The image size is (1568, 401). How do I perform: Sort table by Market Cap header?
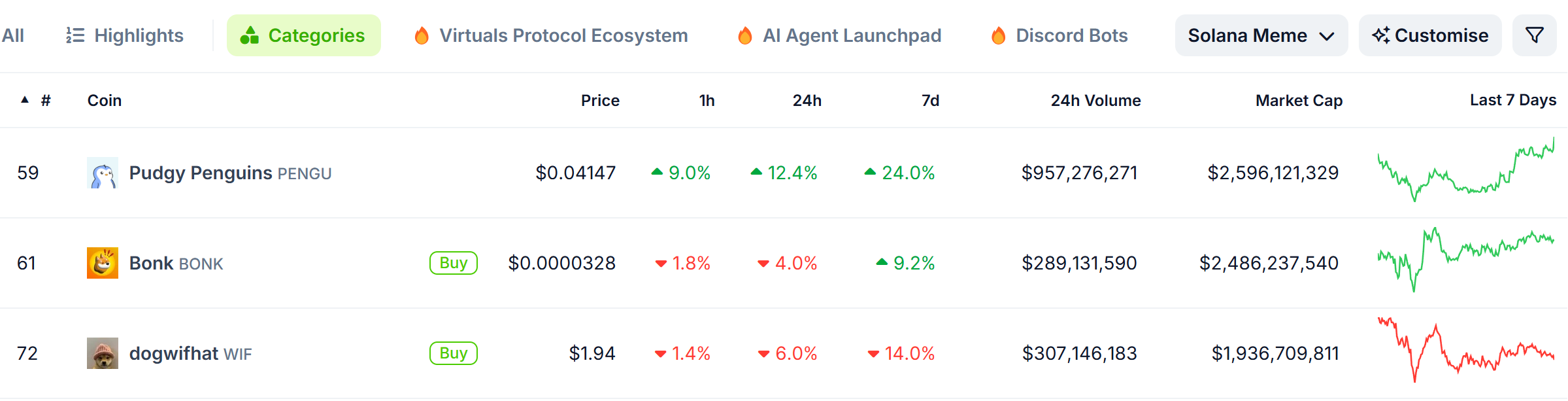(x=1299, y=100)
